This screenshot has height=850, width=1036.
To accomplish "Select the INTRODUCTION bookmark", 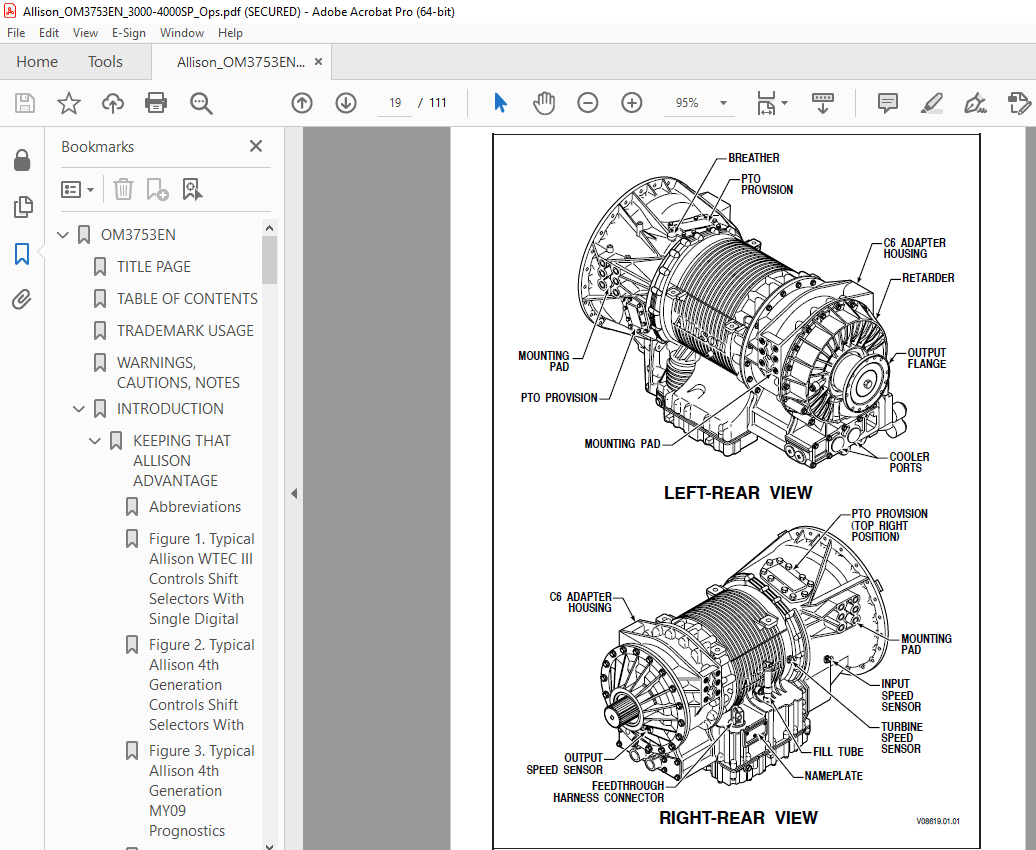I will click(x=170, y=409).
